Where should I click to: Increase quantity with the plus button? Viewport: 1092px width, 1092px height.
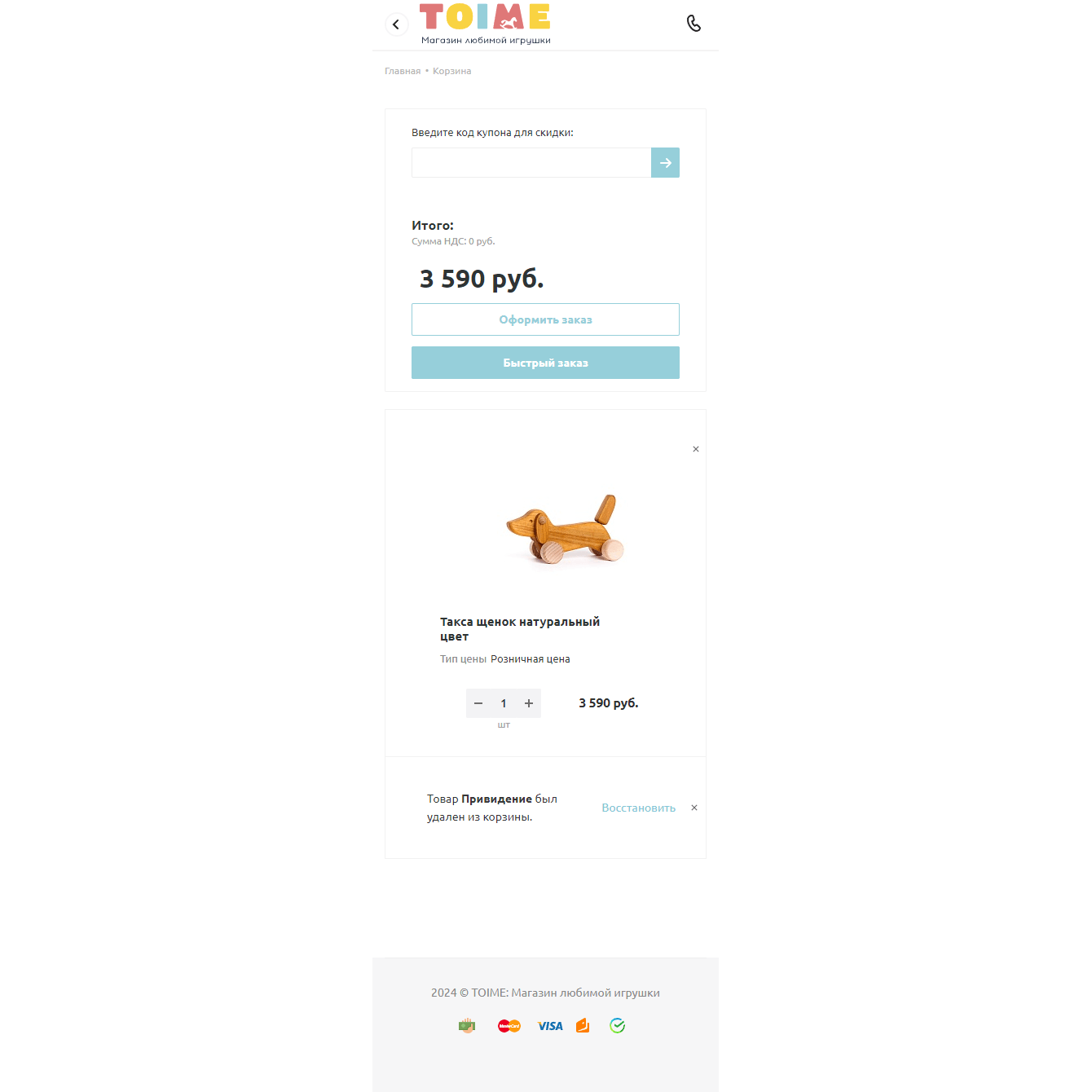[529, 703]
